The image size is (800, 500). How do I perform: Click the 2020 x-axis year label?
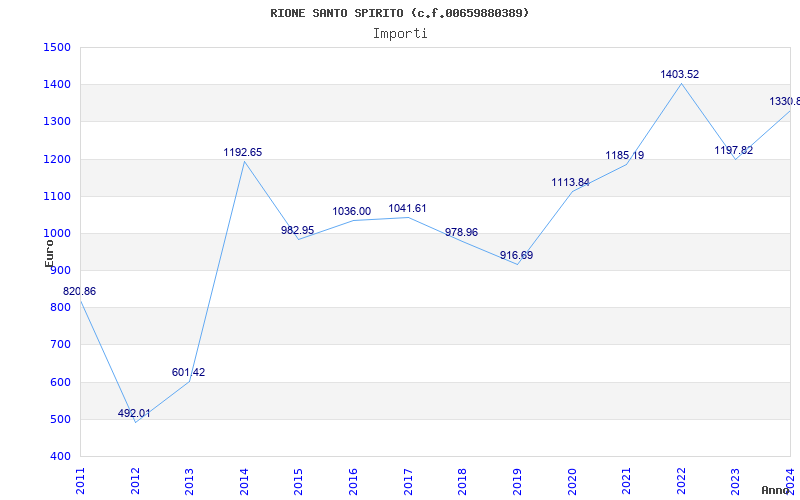(572, 481)
